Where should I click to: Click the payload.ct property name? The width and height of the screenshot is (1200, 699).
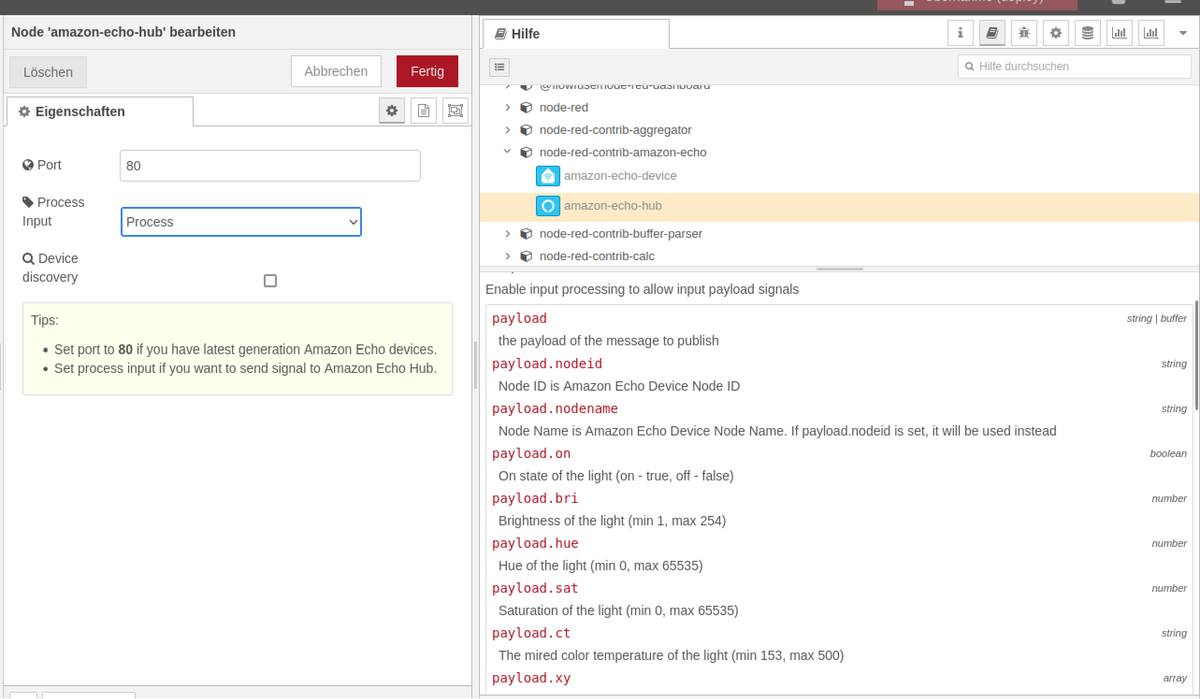click(531, 633)
